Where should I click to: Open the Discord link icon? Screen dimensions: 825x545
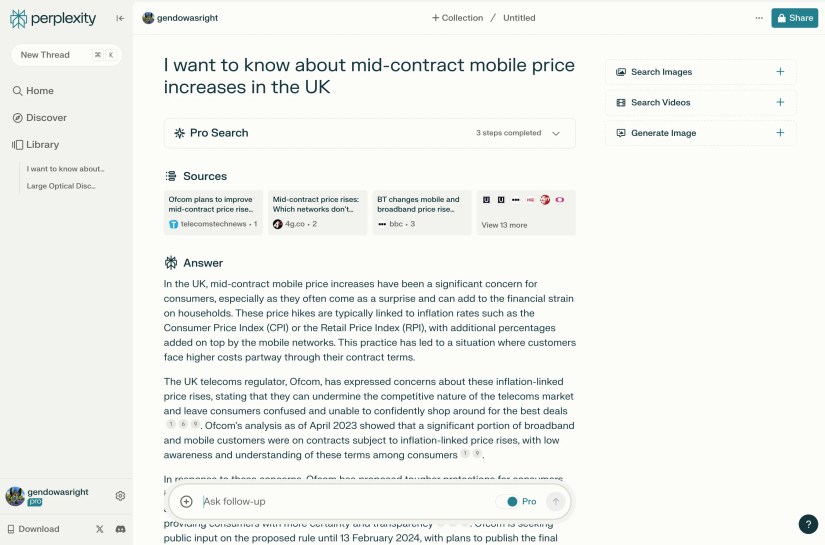point(120,529)
